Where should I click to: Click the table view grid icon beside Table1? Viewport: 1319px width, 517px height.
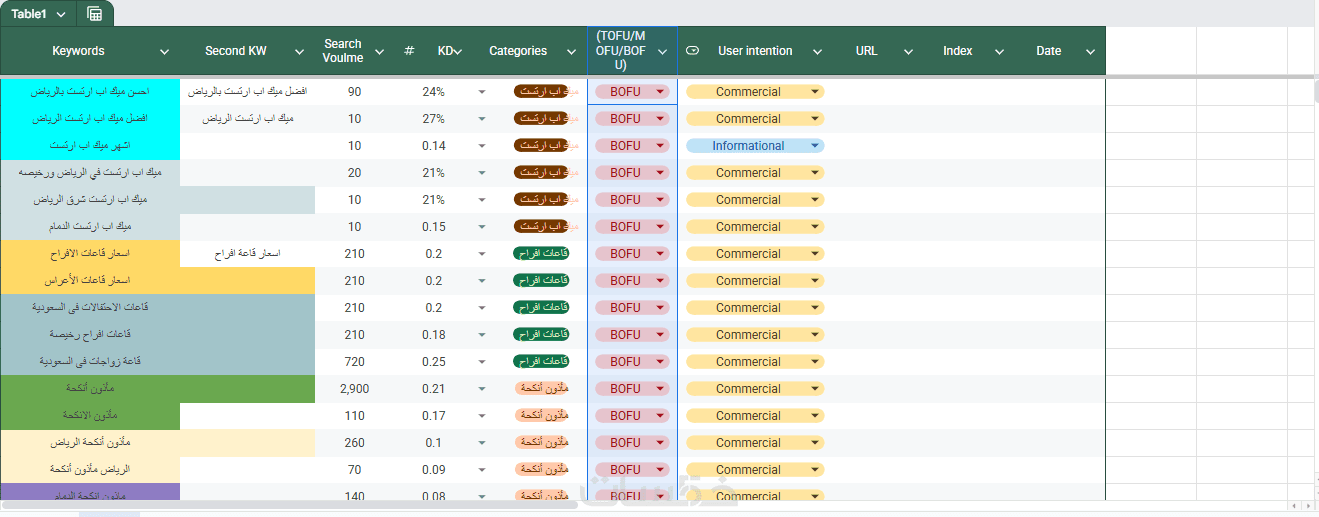(95, 14)
